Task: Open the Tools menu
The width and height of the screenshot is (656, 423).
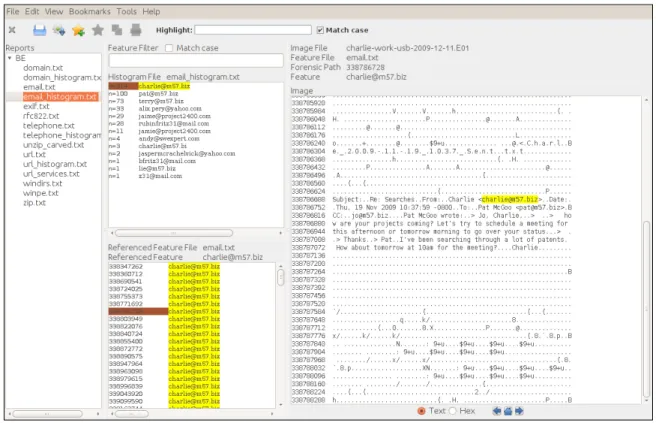Action: point(126,12)
